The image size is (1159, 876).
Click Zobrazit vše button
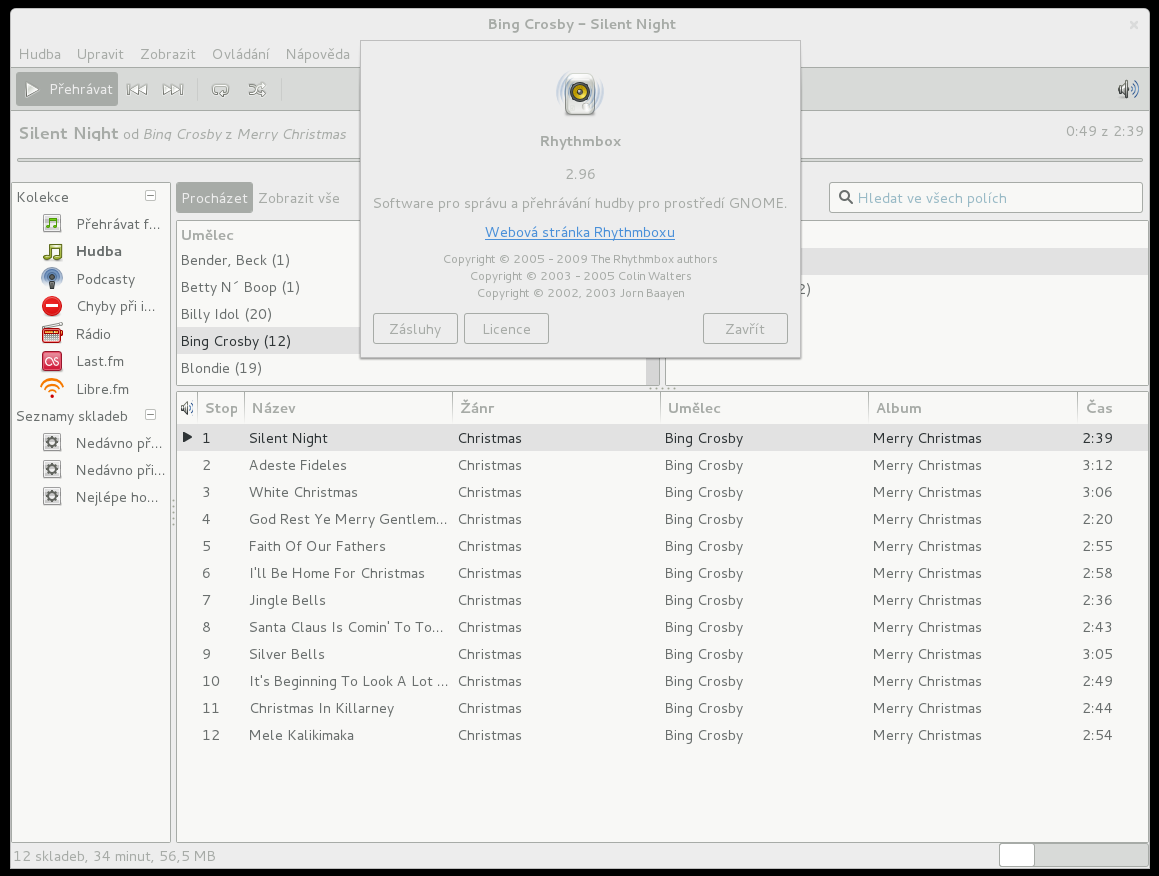click(299, 198)
